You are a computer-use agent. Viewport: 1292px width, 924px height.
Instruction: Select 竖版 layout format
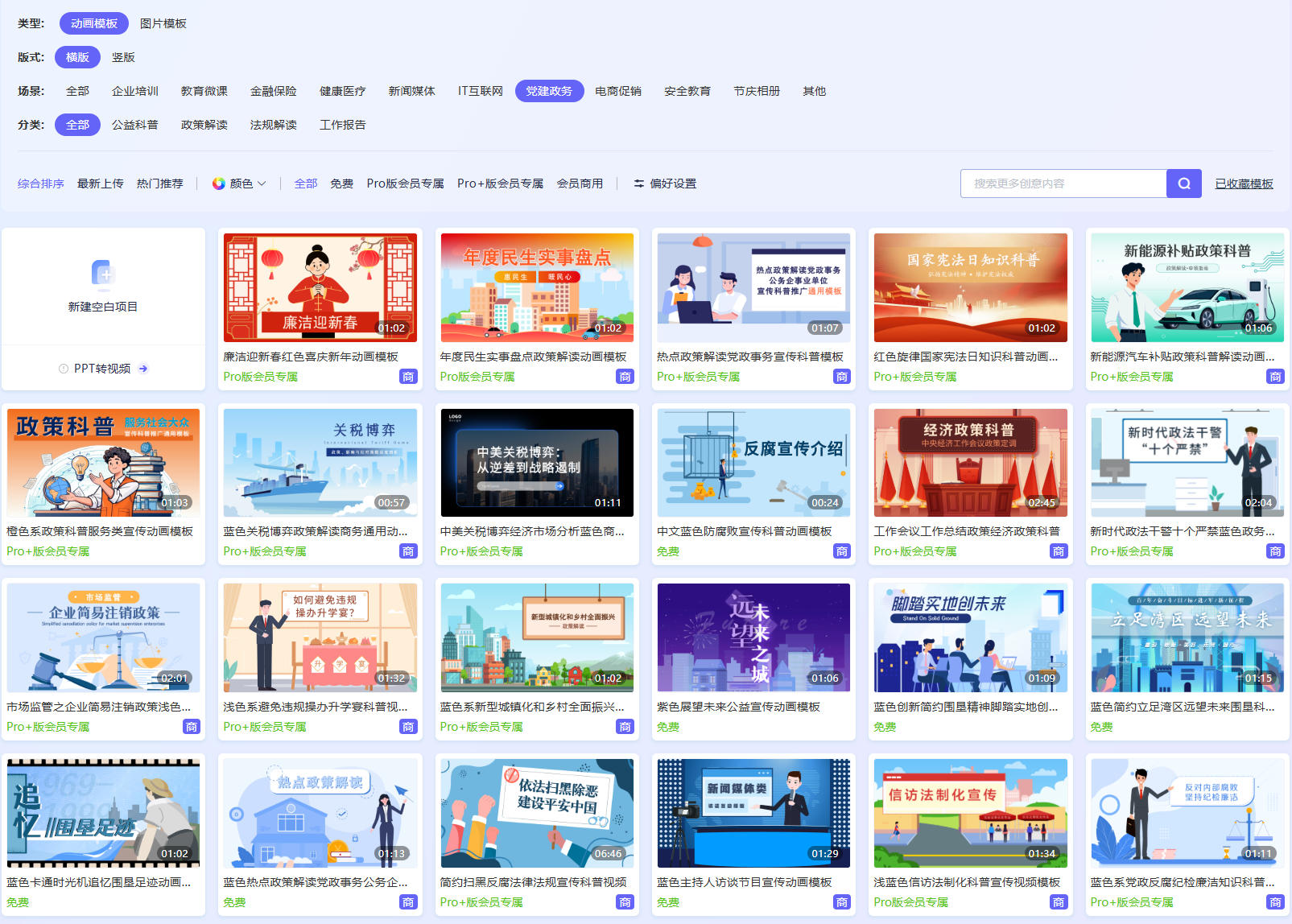point(124,56)
